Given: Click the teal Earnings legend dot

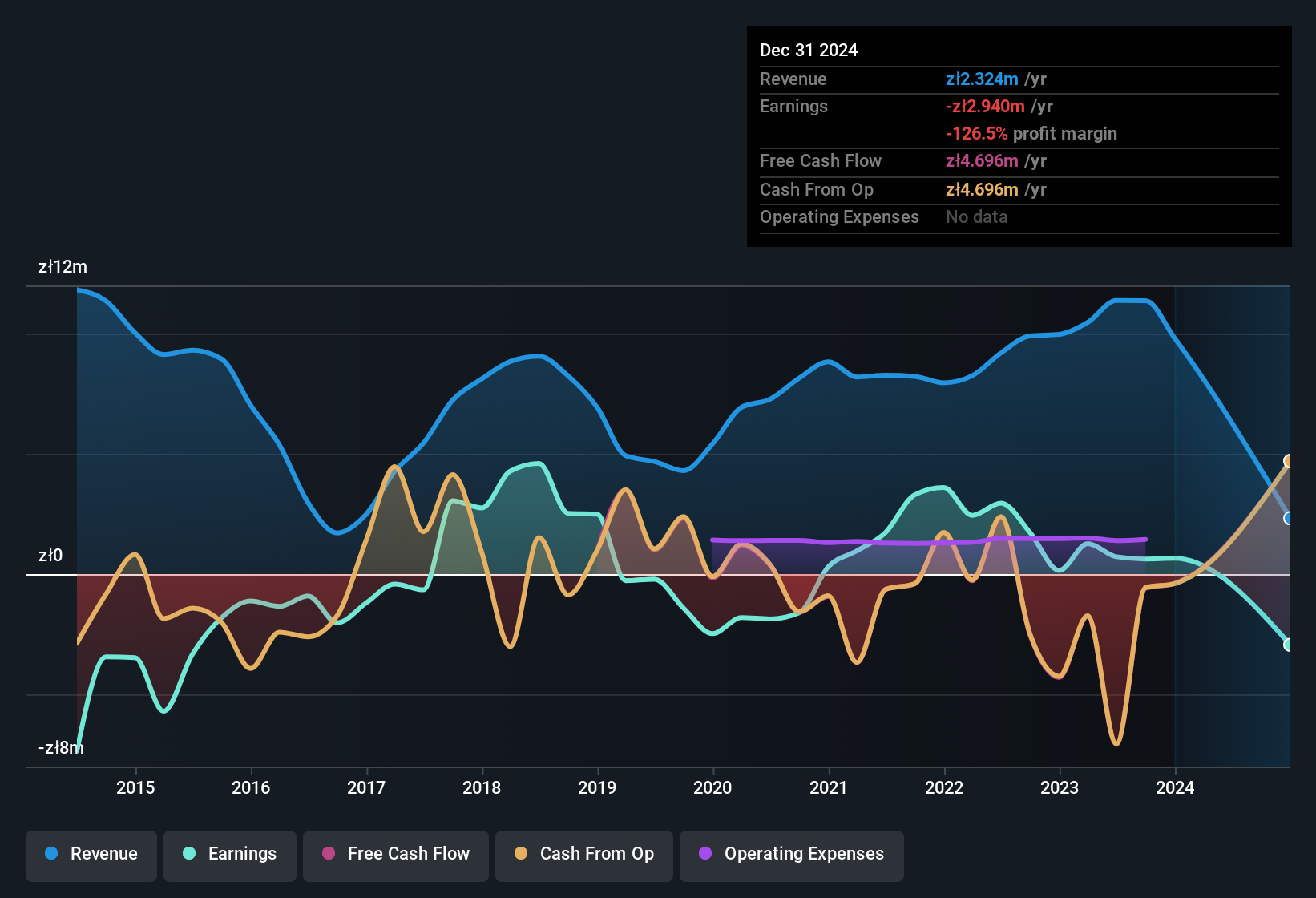Looking at the screenshot, I should tap(188, 854).
